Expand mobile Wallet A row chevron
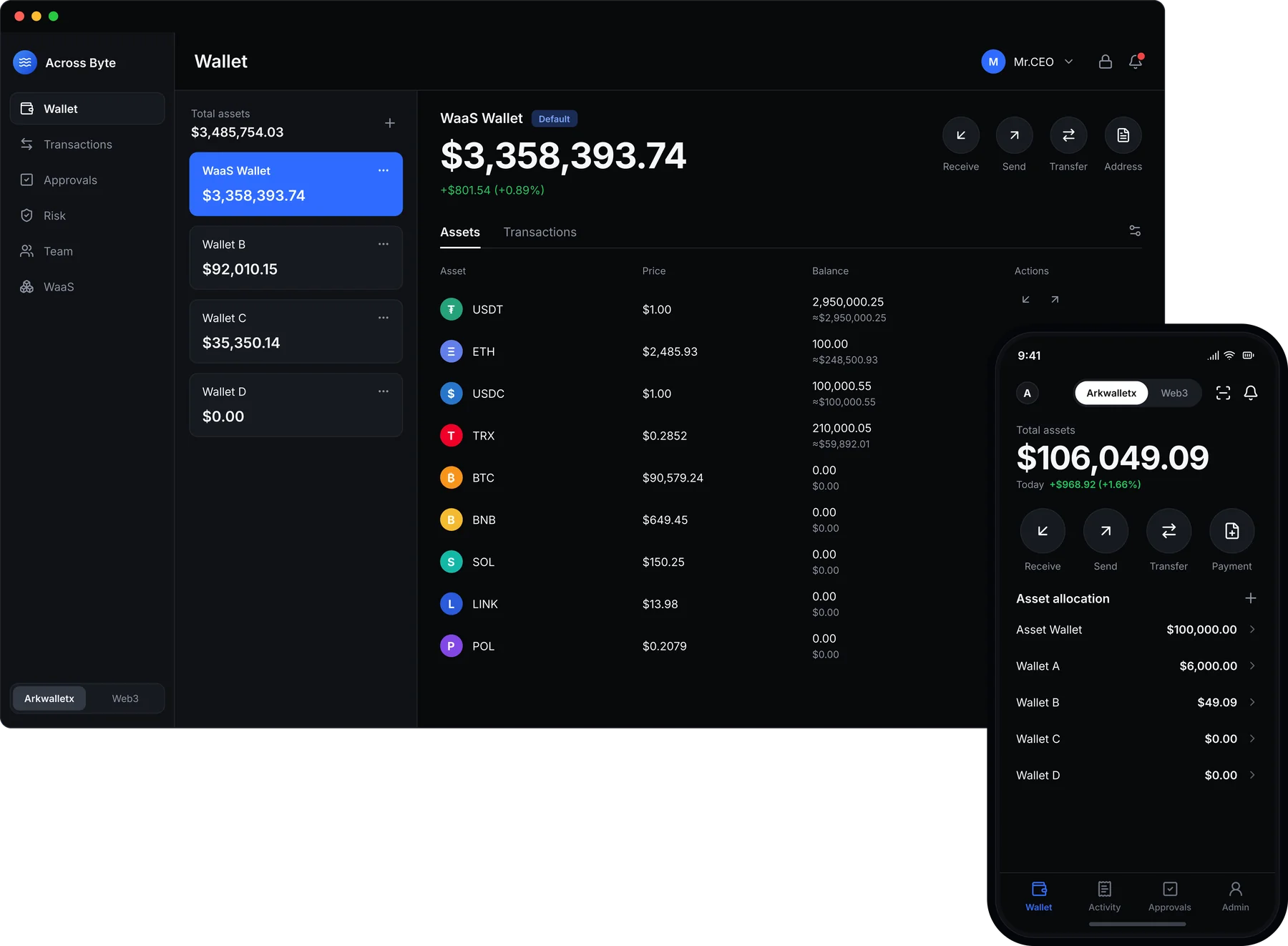This screenshot has width=1288, height=946. pos(1252,665)
